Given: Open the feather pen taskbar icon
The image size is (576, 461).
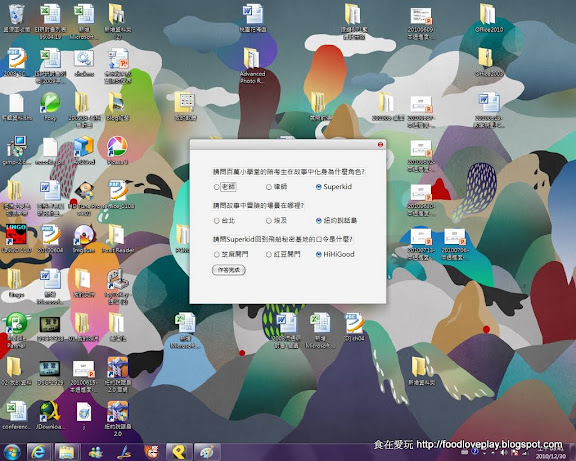Looking at the screenshot, I should click(x=124, y=452).
